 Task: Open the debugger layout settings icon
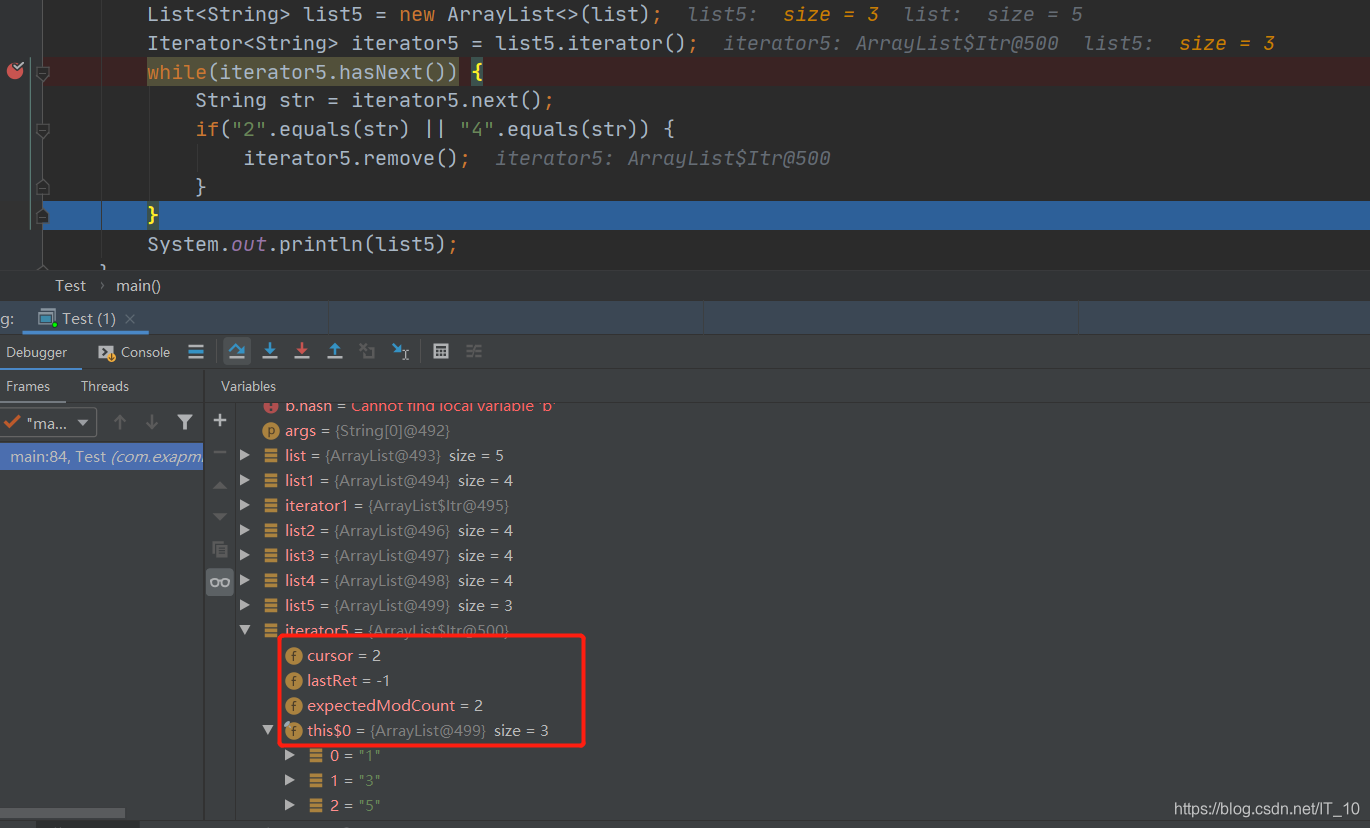tap(196, 352)
